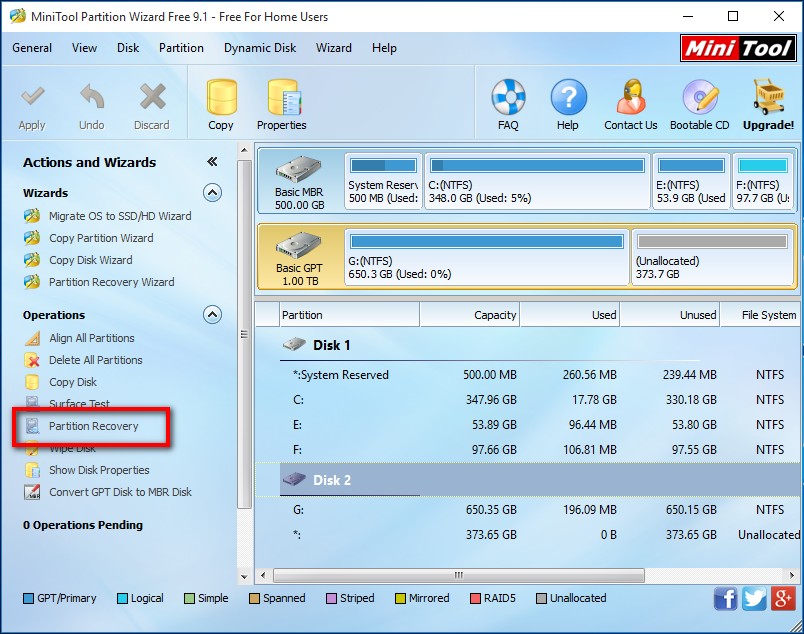
Task: Open Properties from the toolbar
Action: click(282, 98)
